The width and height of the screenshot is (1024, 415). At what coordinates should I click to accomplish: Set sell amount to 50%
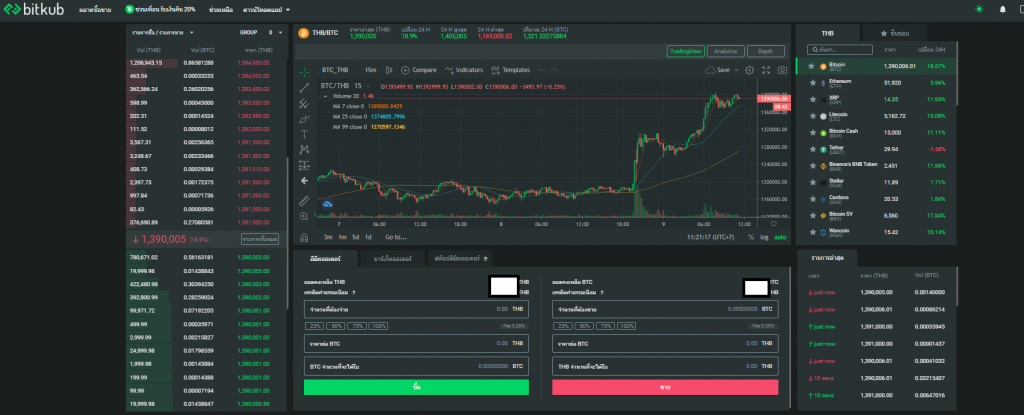[x=584, y=325]
